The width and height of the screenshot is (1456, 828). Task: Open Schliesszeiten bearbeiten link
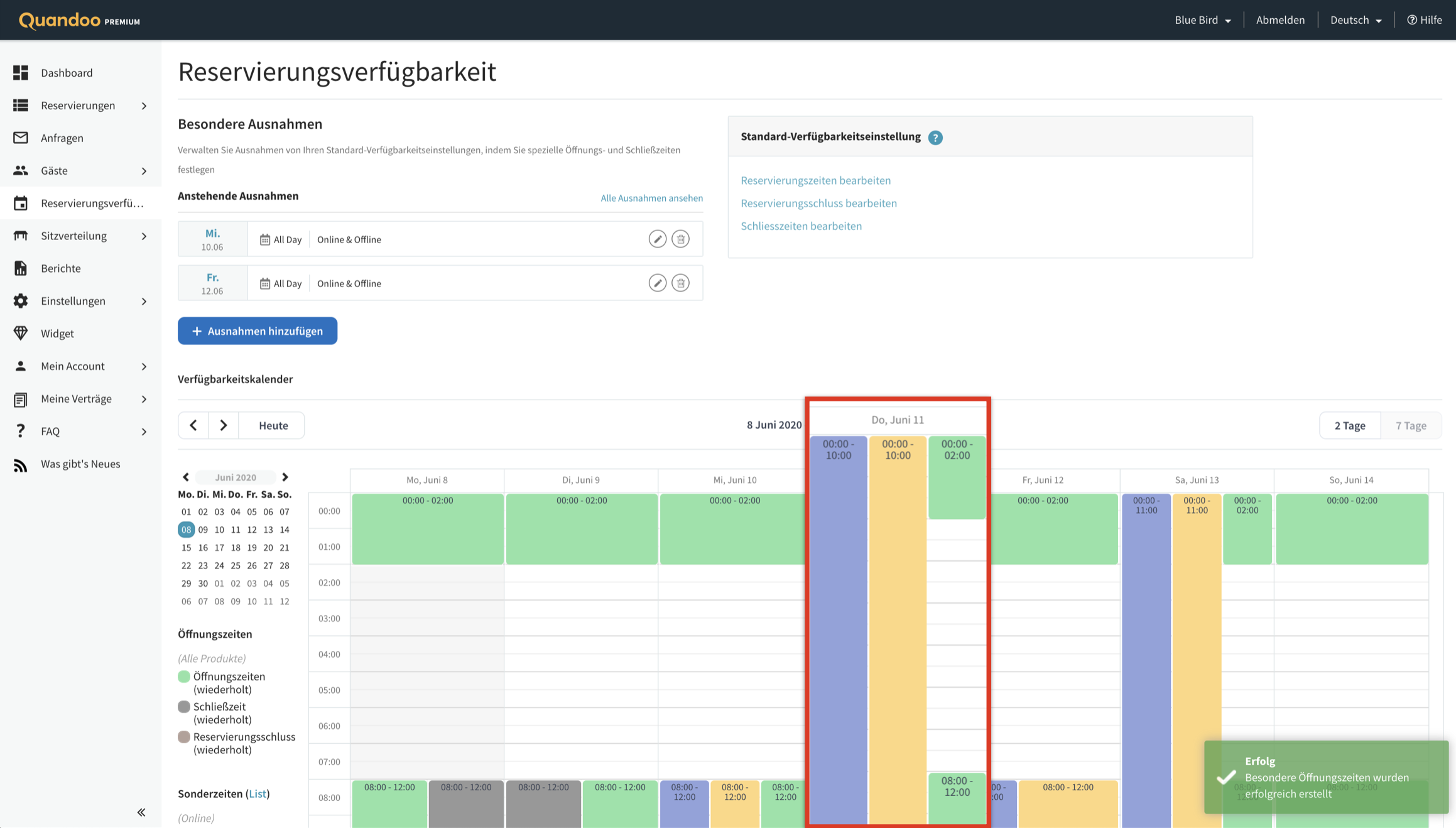[801, 226]
